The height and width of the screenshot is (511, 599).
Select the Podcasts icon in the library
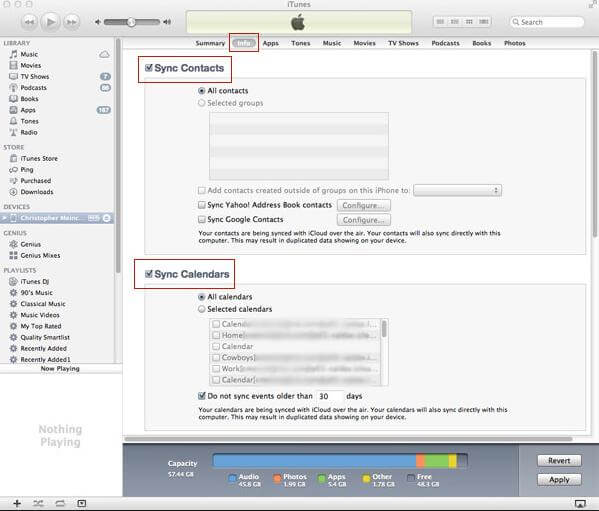pos(13,87)
